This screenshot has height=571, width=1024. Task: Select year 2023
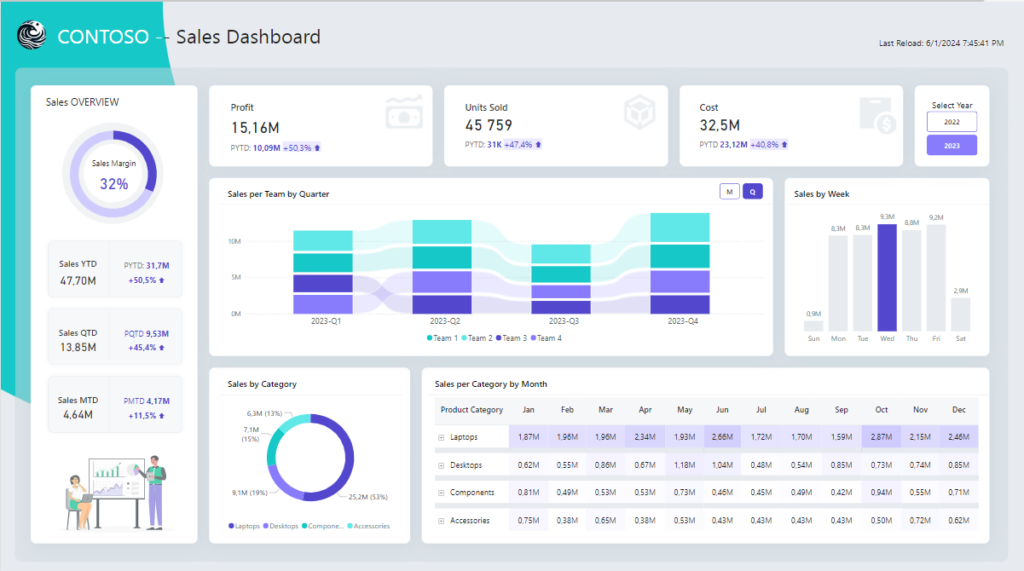952,145
